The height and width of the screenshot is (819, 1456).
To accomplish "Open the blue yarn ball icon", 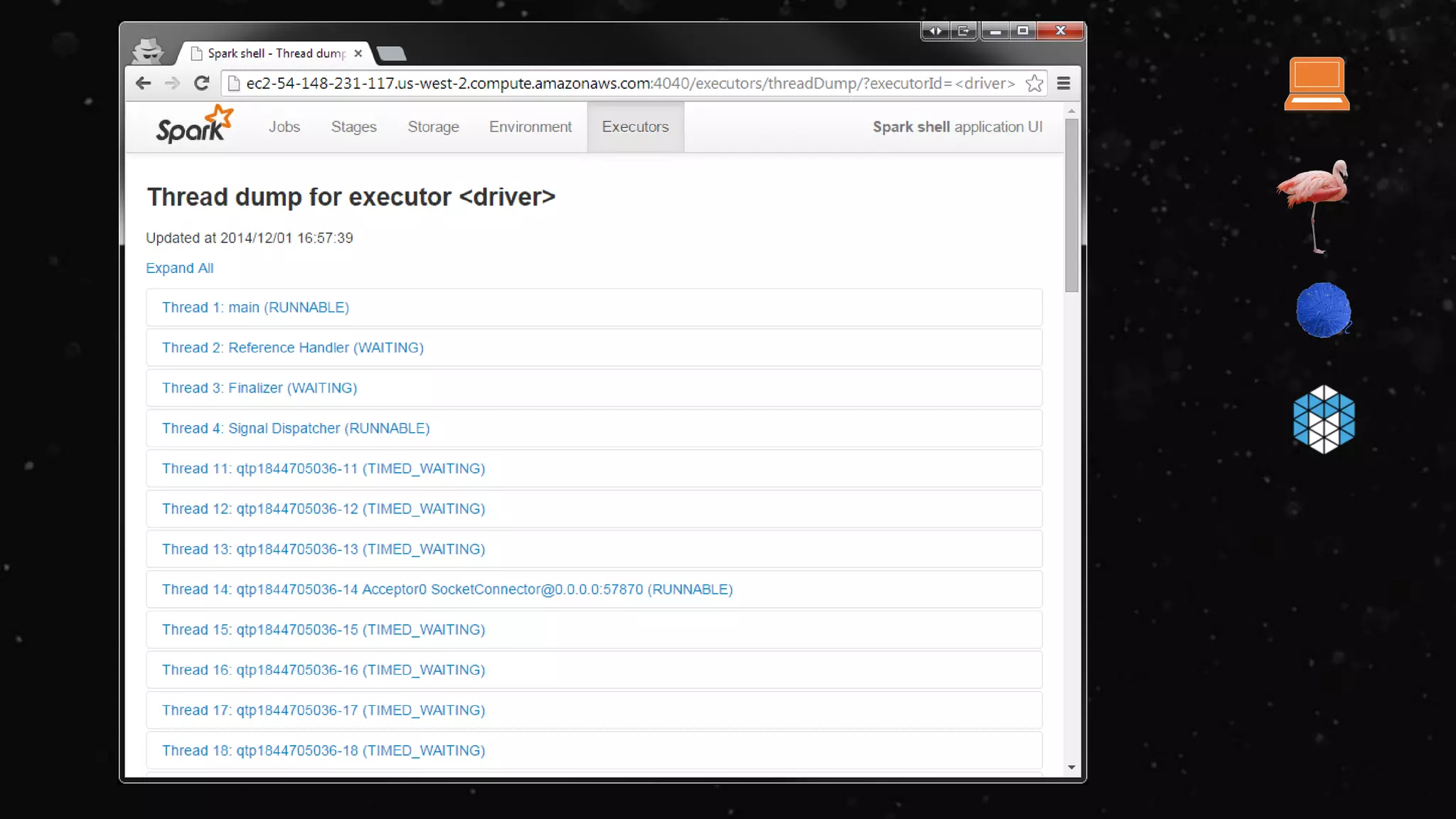I will pos(1322,310).
